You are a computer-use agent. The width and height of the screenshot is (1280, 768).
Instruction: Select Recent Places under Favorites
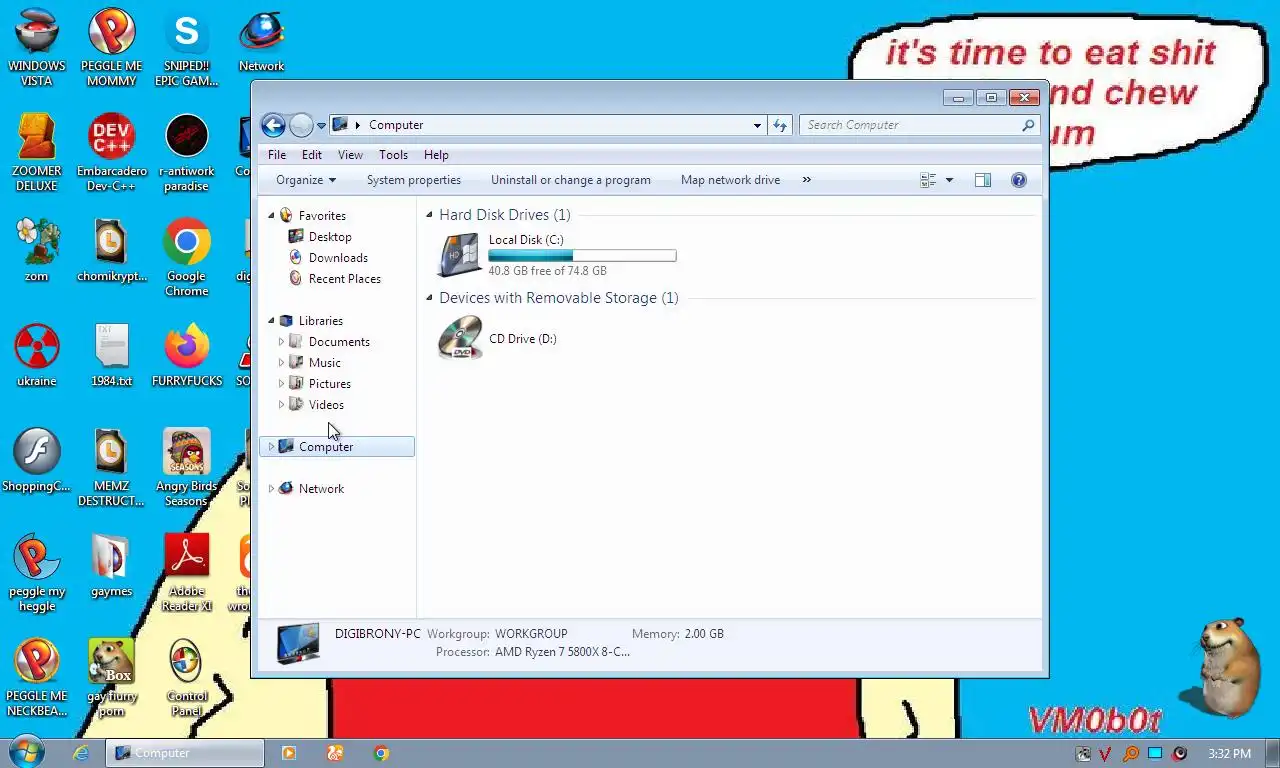344,279
